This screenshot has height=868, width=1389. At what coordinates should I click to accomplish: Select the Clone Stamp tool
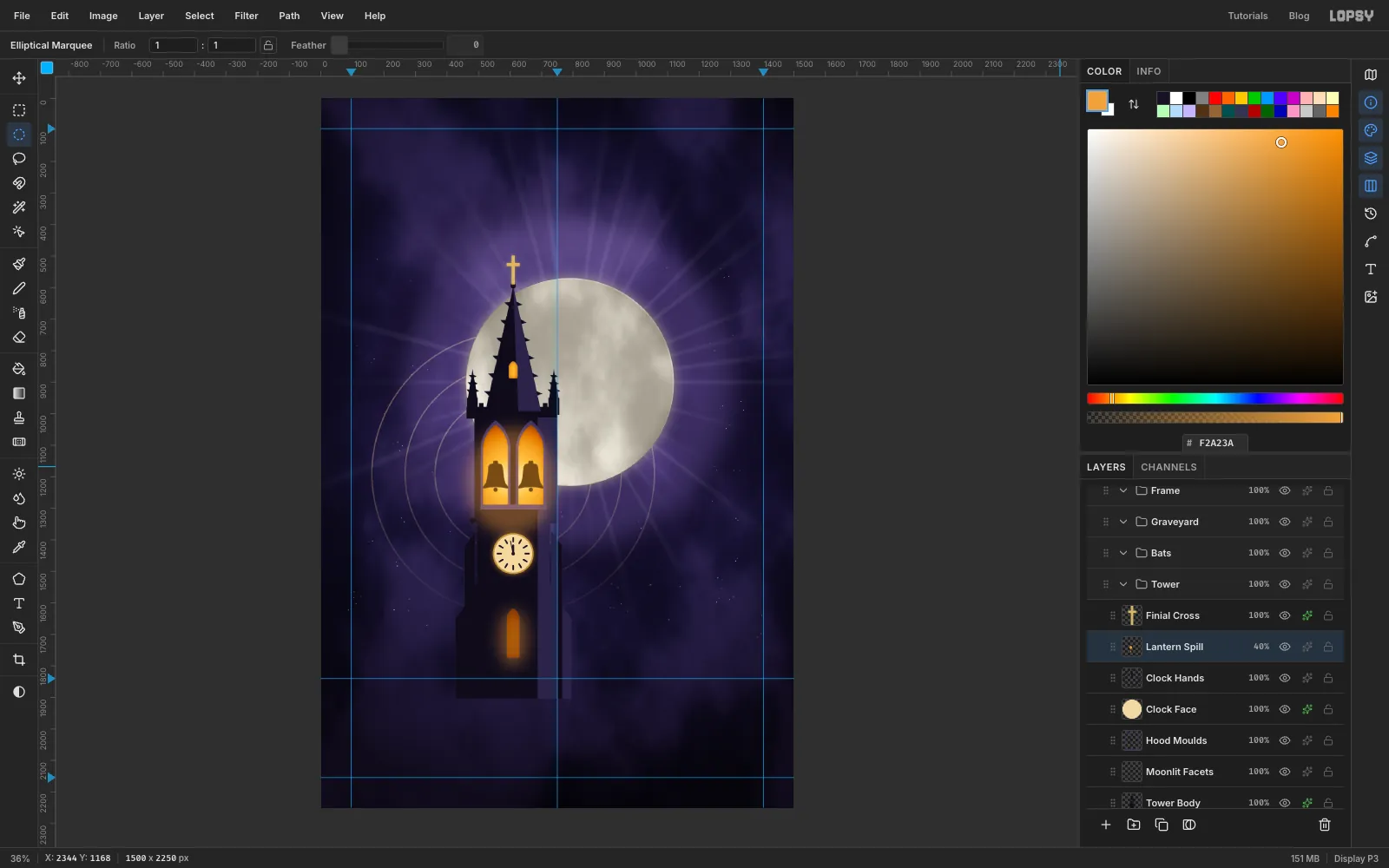click(19, 418)
